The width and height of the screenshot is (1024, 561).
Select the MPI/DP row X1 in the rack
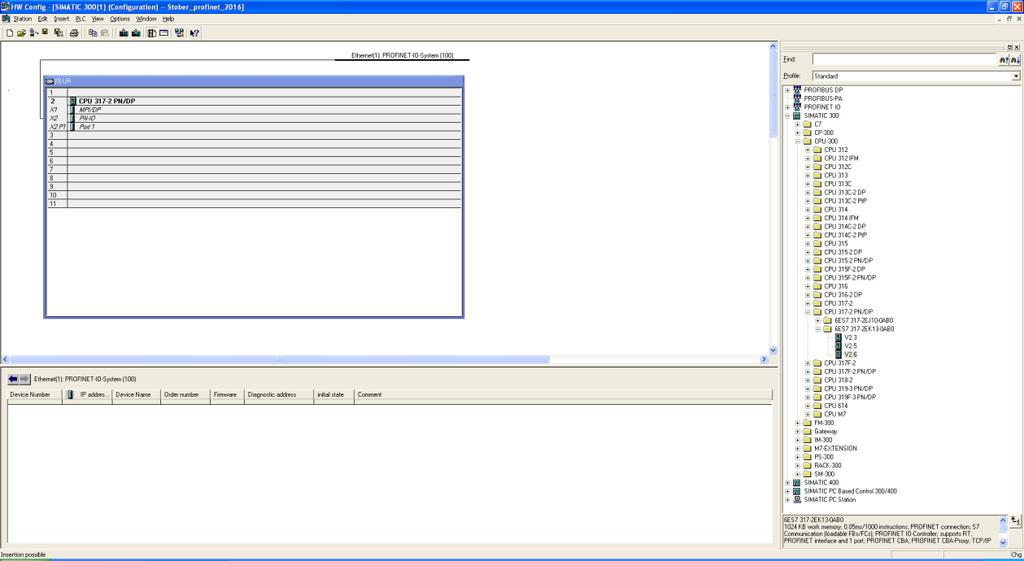coord(264,110)
